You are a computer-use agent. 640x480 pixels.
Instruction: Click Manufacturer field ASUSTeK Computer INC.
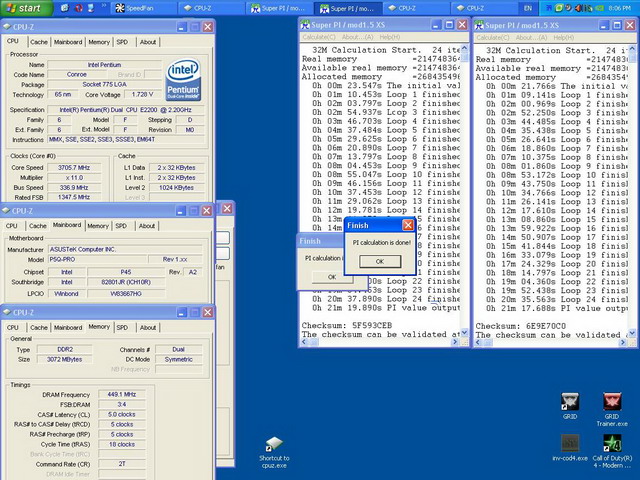[x=125, y=249]
